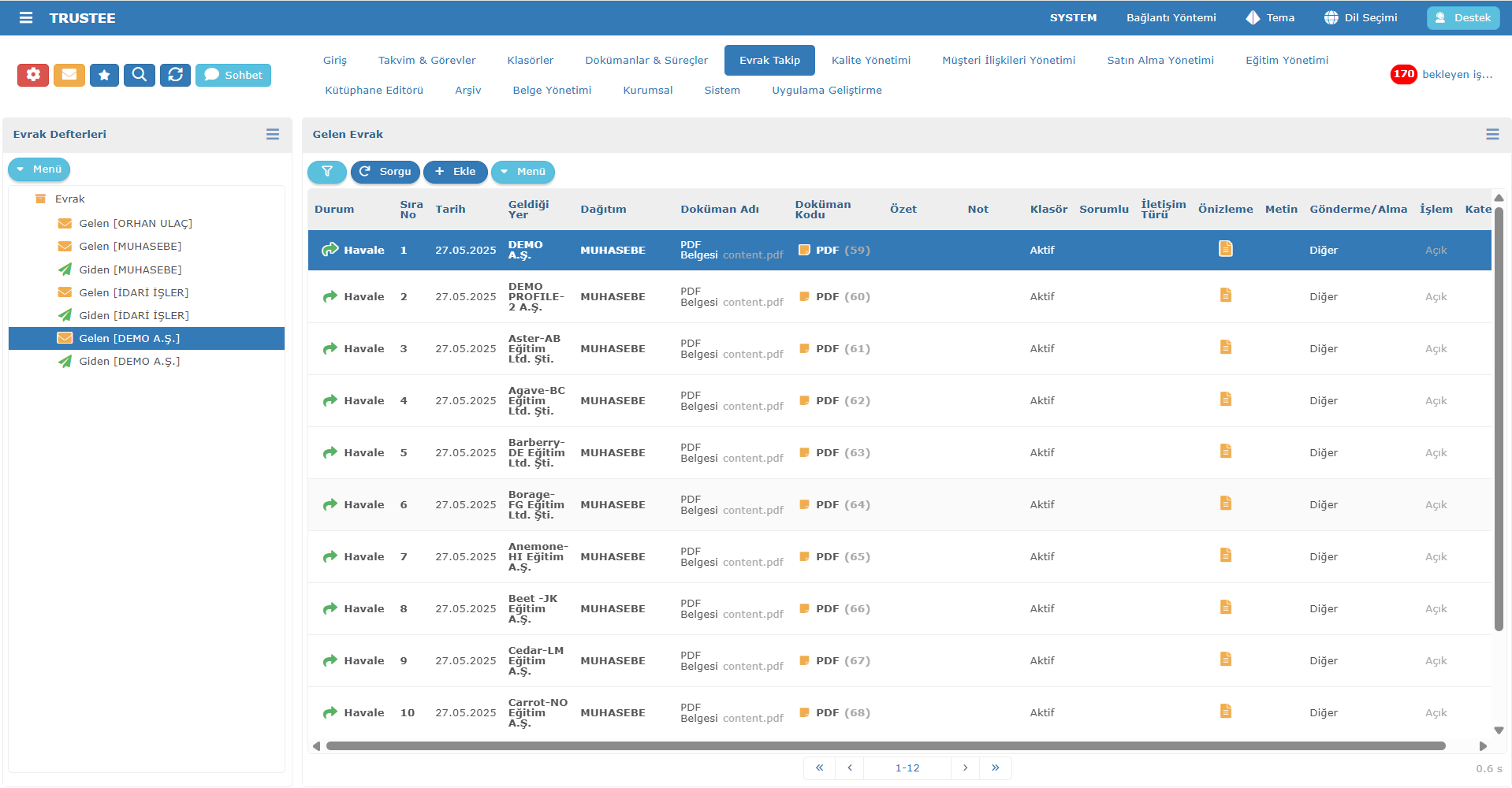Click the horizontal scrollbar under the table
The image size is (1512, 788).
tap(884, 746)
